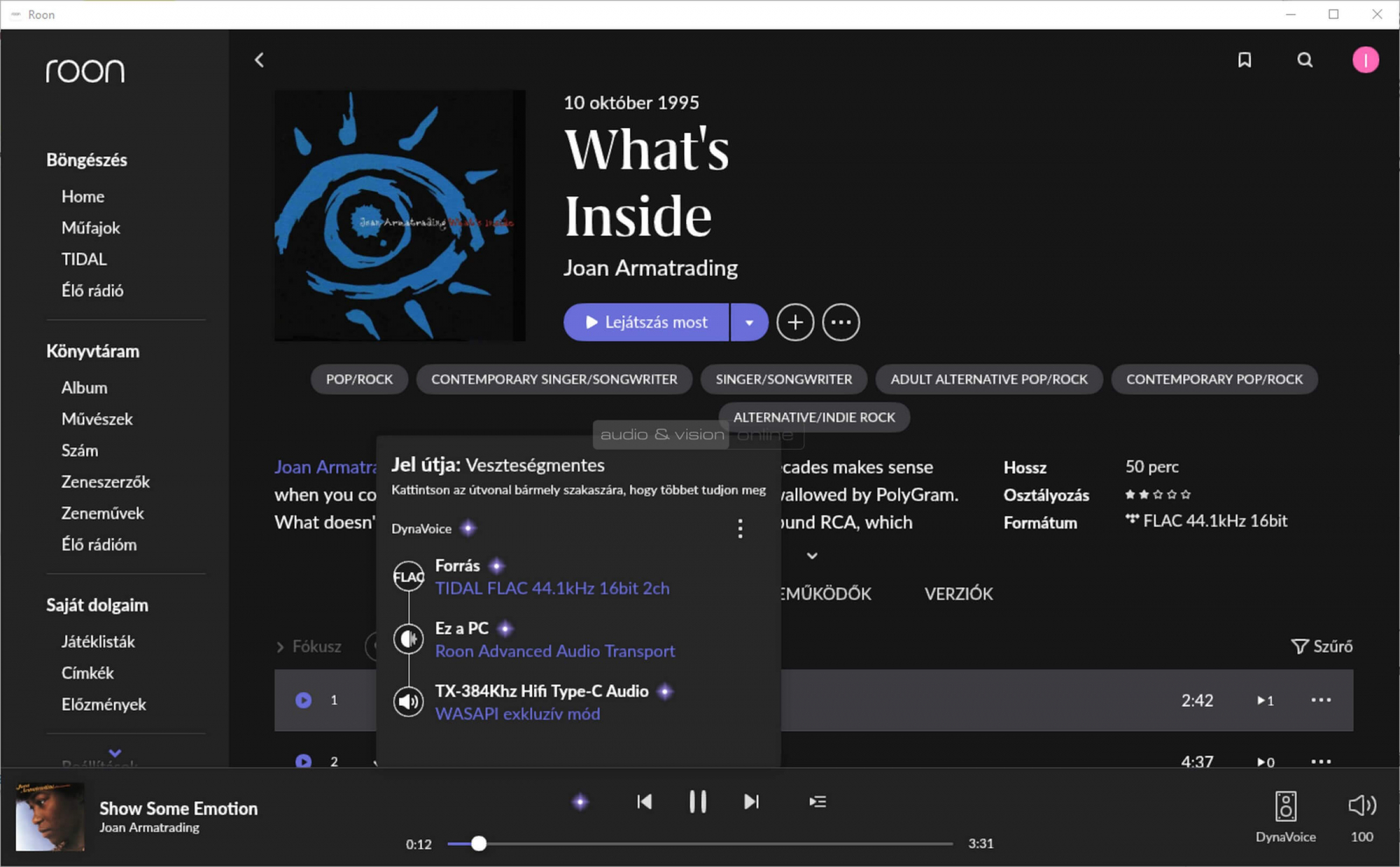Open Zeneszerzők in the sidebar
The width and height of the screenshot is (1400, 867).
click(x=106, y=483)
